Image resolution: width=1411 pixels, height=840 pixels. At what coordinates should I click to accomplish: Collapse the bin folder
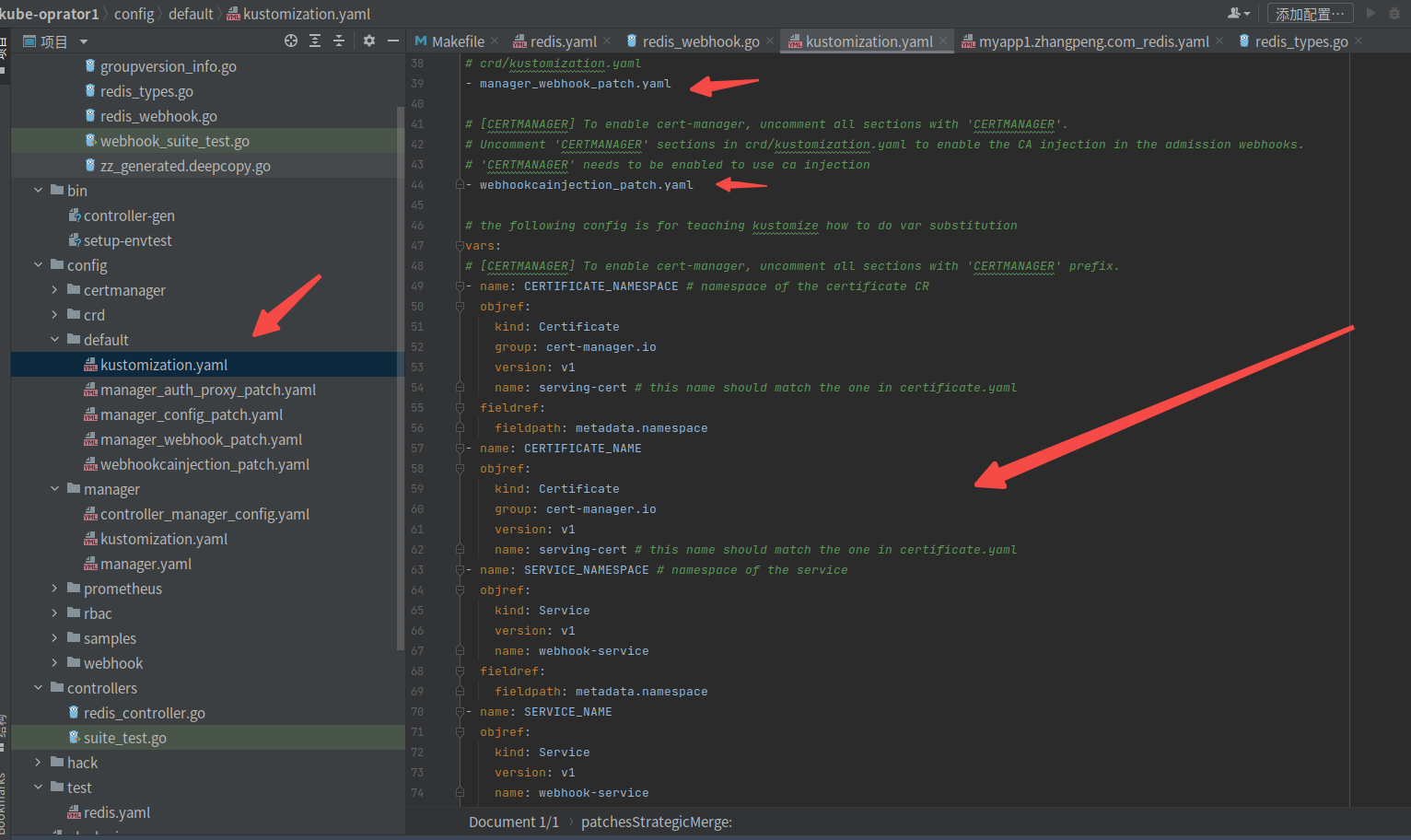pyautogui.click(x=38, y=190)
